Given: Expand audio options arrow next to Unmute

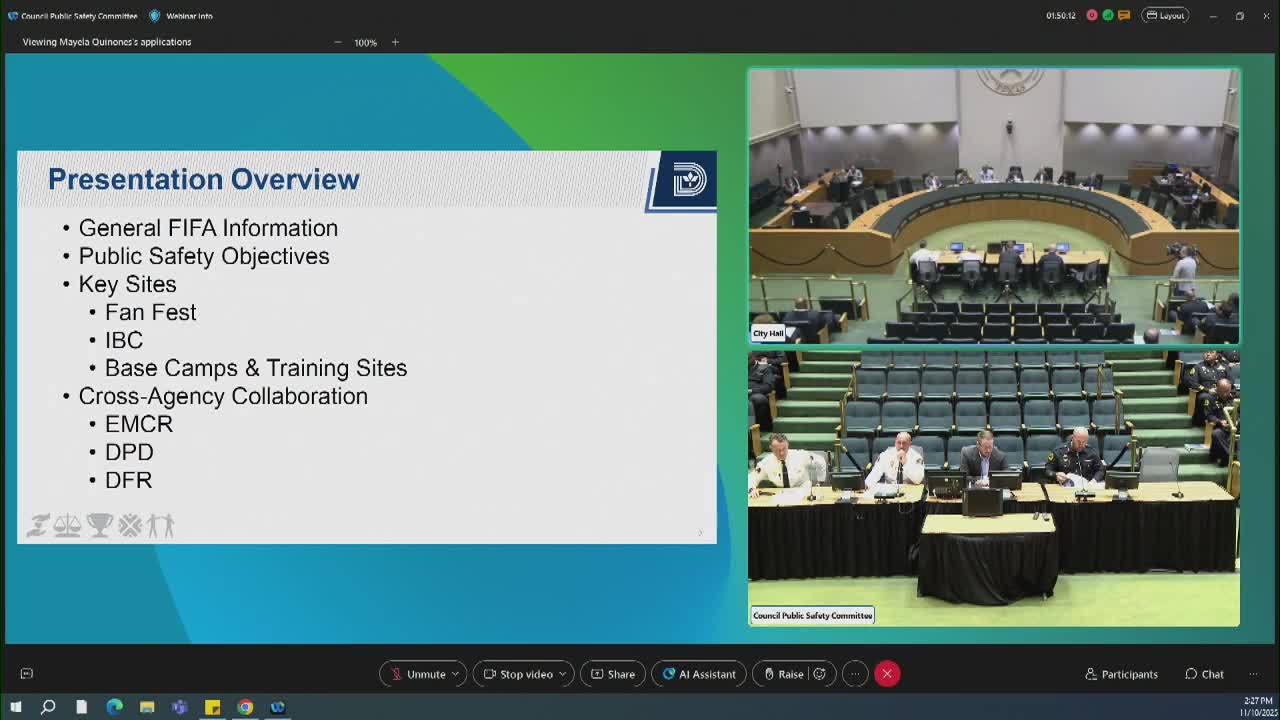Looking at the screenshot, I should pyautogui.click(x=455, y=674).
